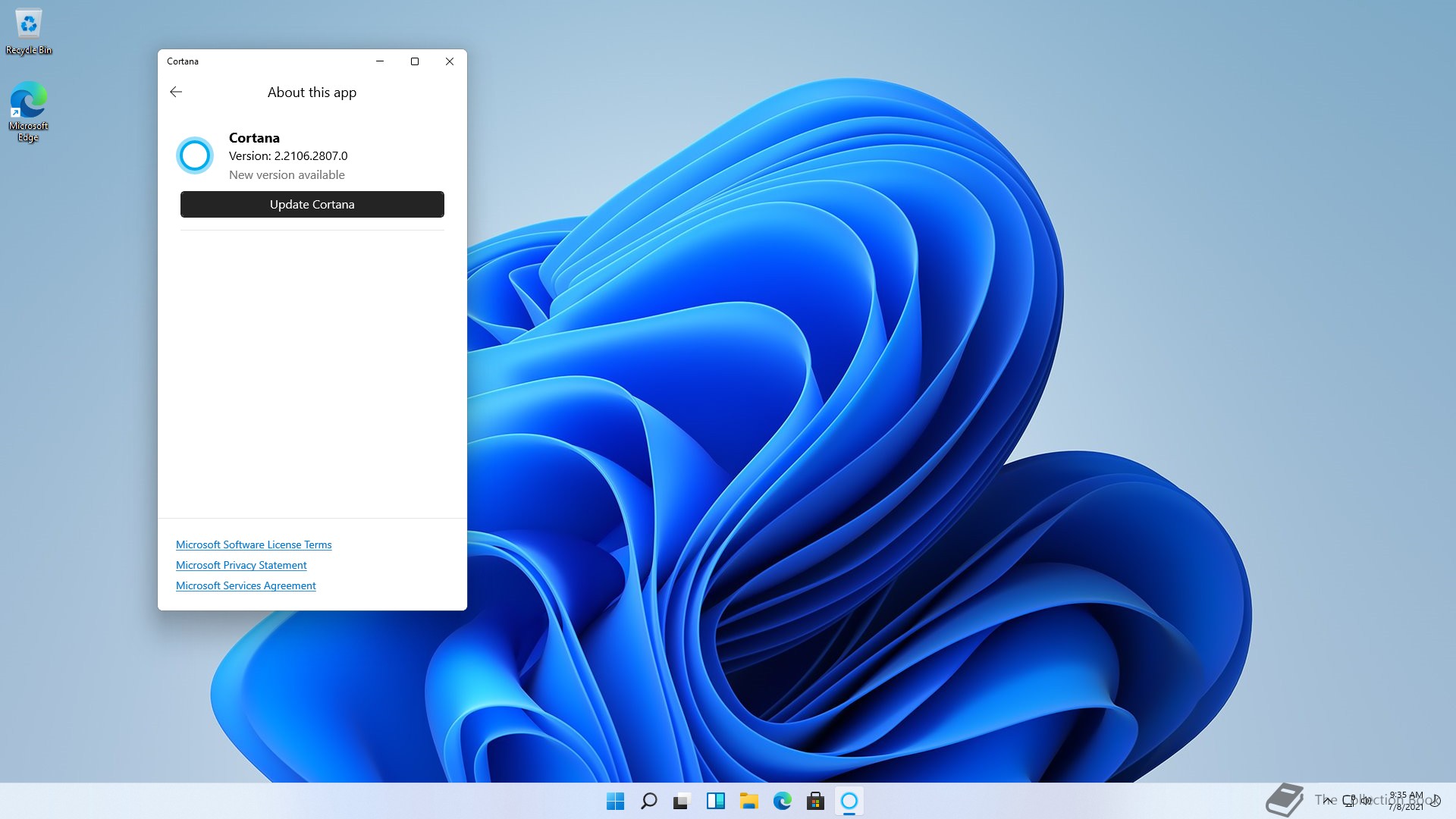Click the 'New version available' text
Screen dimensions: 1456x819
(287, 174)
